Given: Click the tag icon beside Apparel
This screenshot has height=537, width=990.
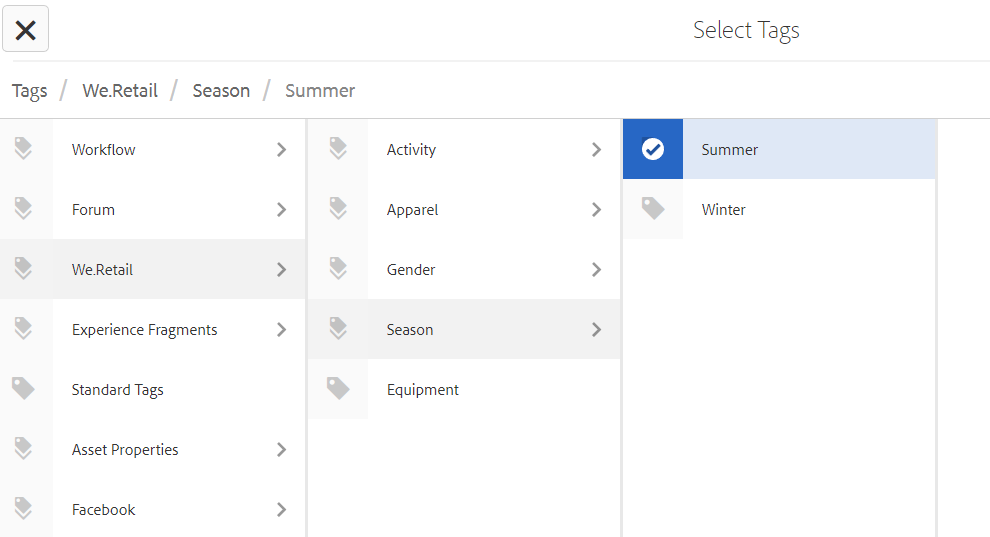Looking at the screenshot, I should click(x=338, y=209).
